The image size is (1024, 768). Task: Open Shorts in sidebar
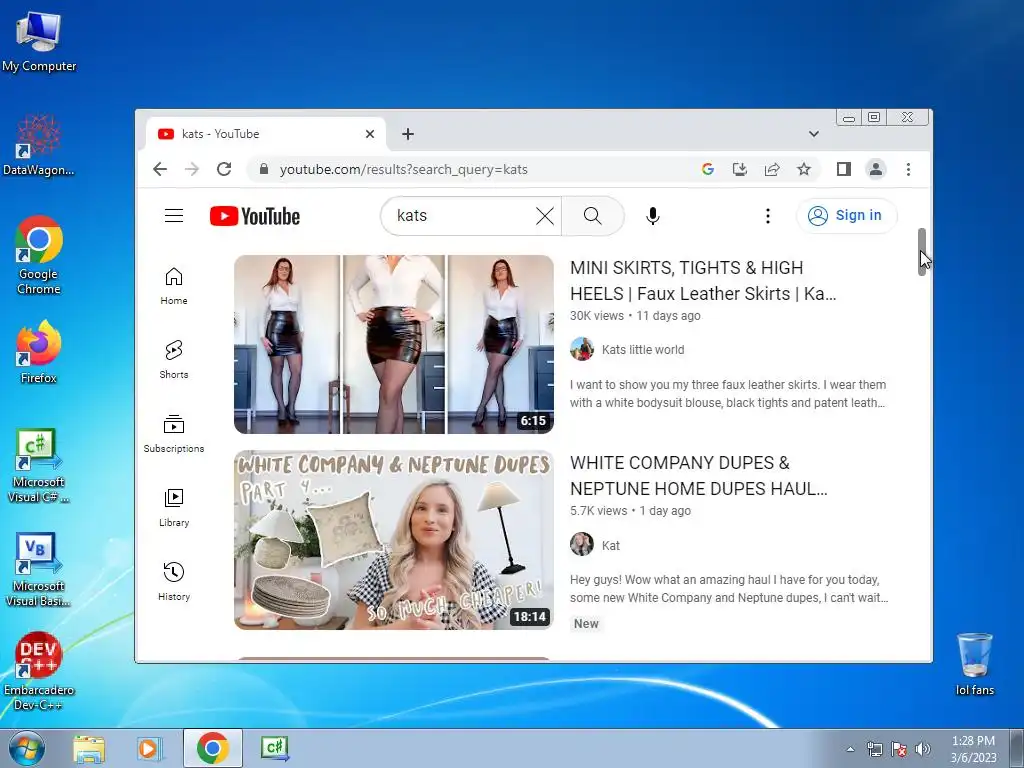(174, 359)
